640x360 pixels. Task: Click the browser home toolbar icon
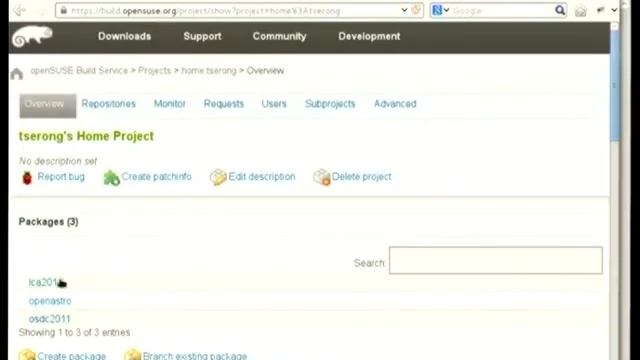pos(580,11)
